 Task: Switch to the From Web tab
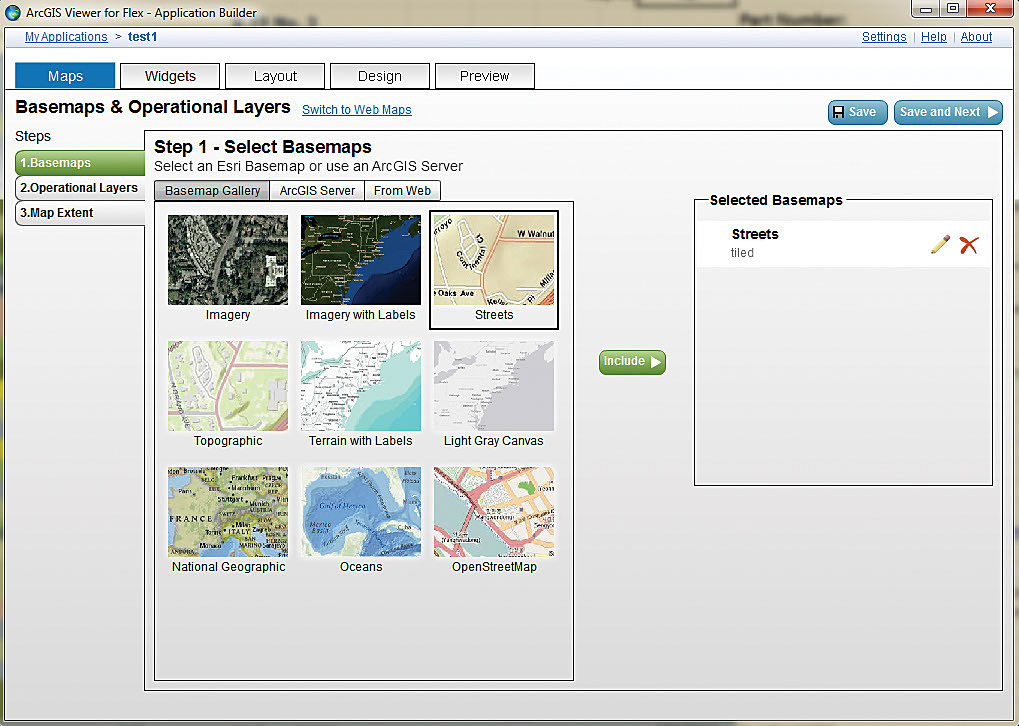click(x=402, y=191)
